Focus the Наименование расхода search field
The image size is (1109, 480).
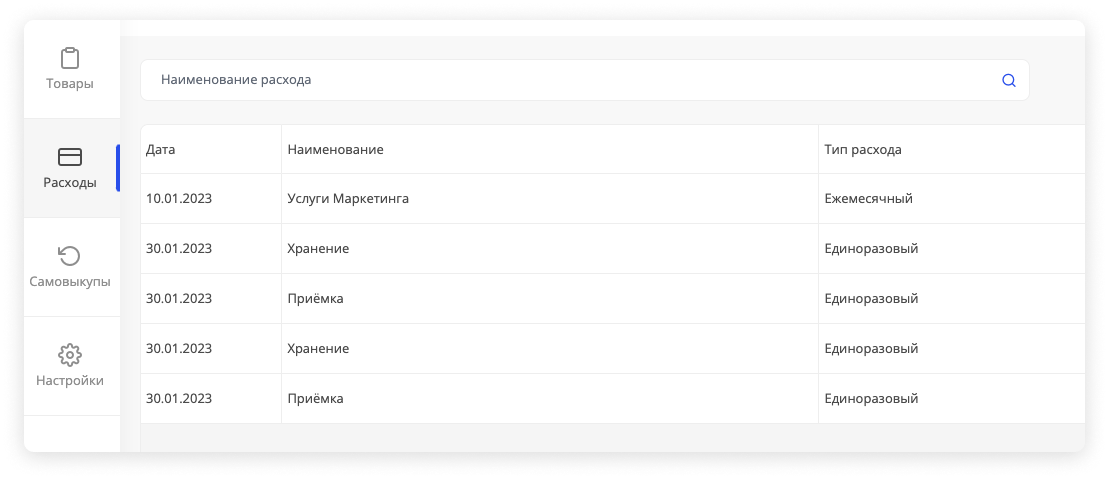click(584, 80)
